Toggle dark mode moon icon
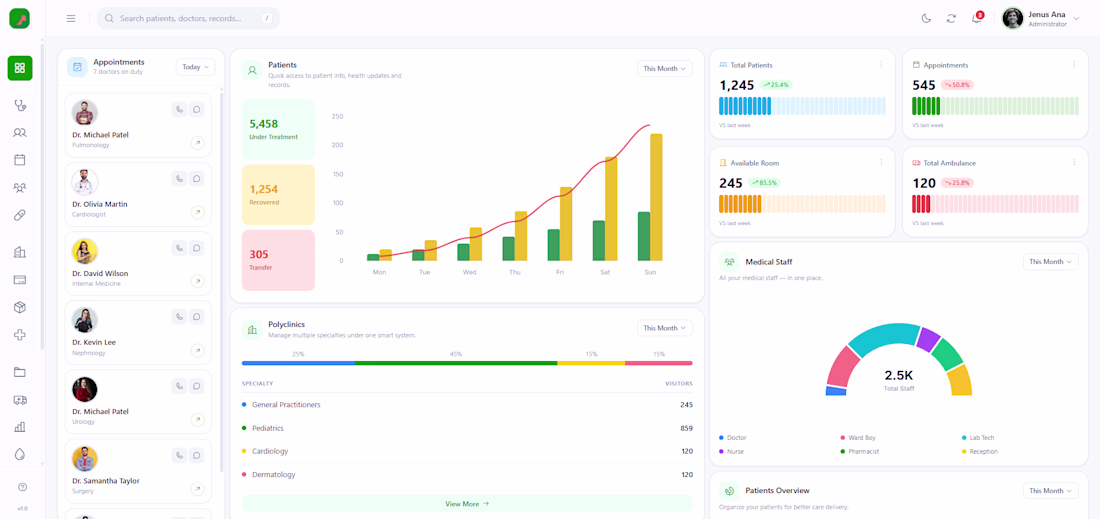 click(x=926, y=18)
